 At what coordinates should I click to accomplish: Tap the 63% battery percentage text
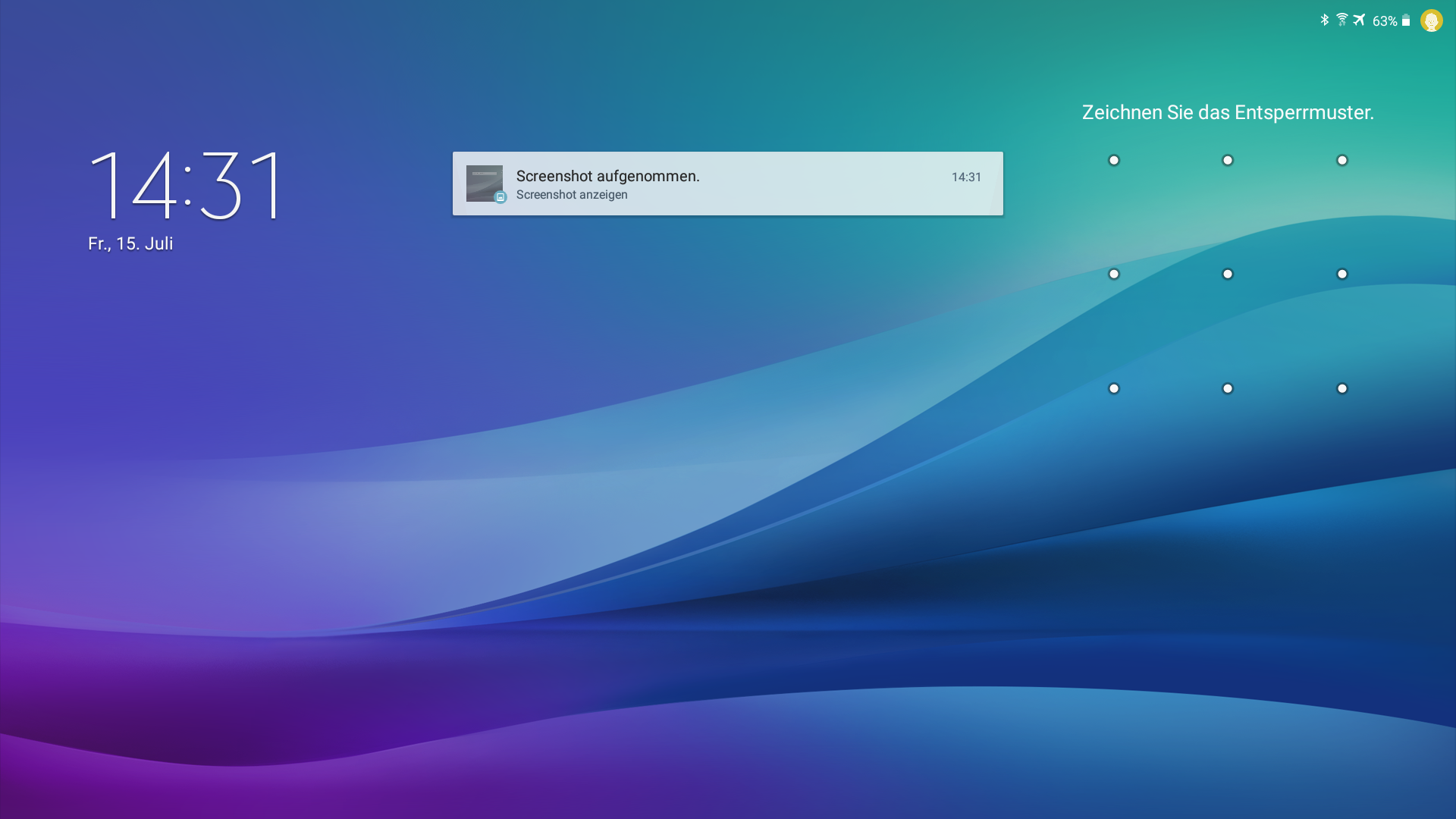click(1385, 21)
